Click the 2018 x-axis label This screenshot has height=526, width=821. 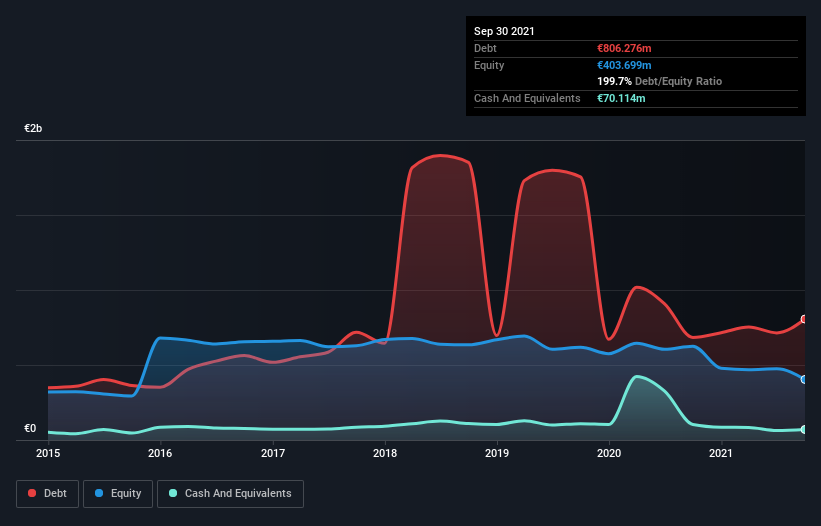[385, 453]
